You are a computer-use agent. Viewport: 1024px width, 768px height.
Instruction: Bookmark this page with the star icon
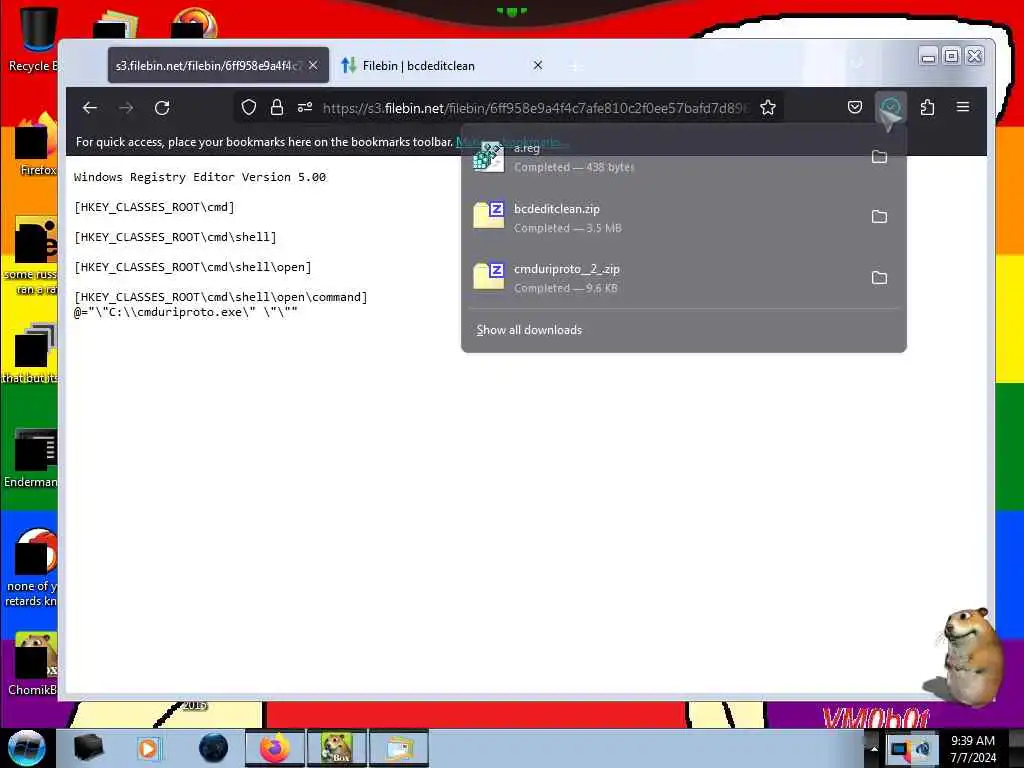768,108
